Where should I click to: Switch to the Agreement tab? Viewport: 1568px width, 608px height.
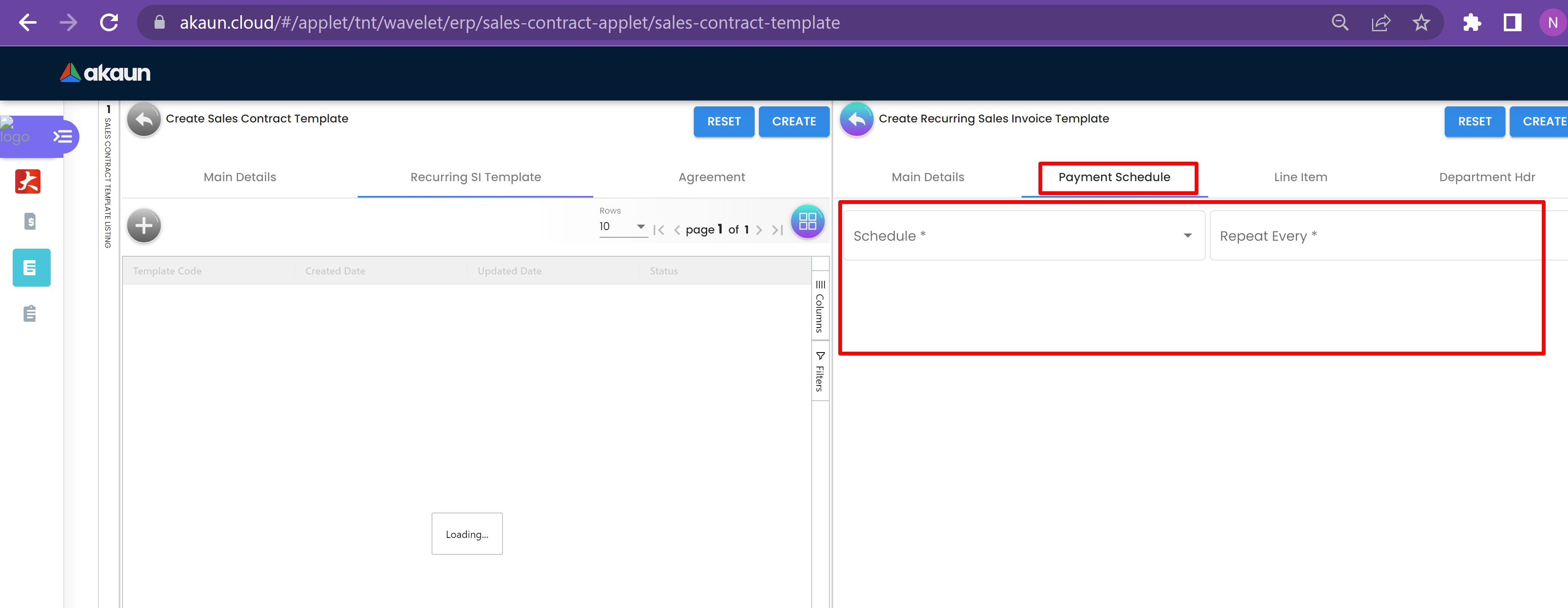711,177
